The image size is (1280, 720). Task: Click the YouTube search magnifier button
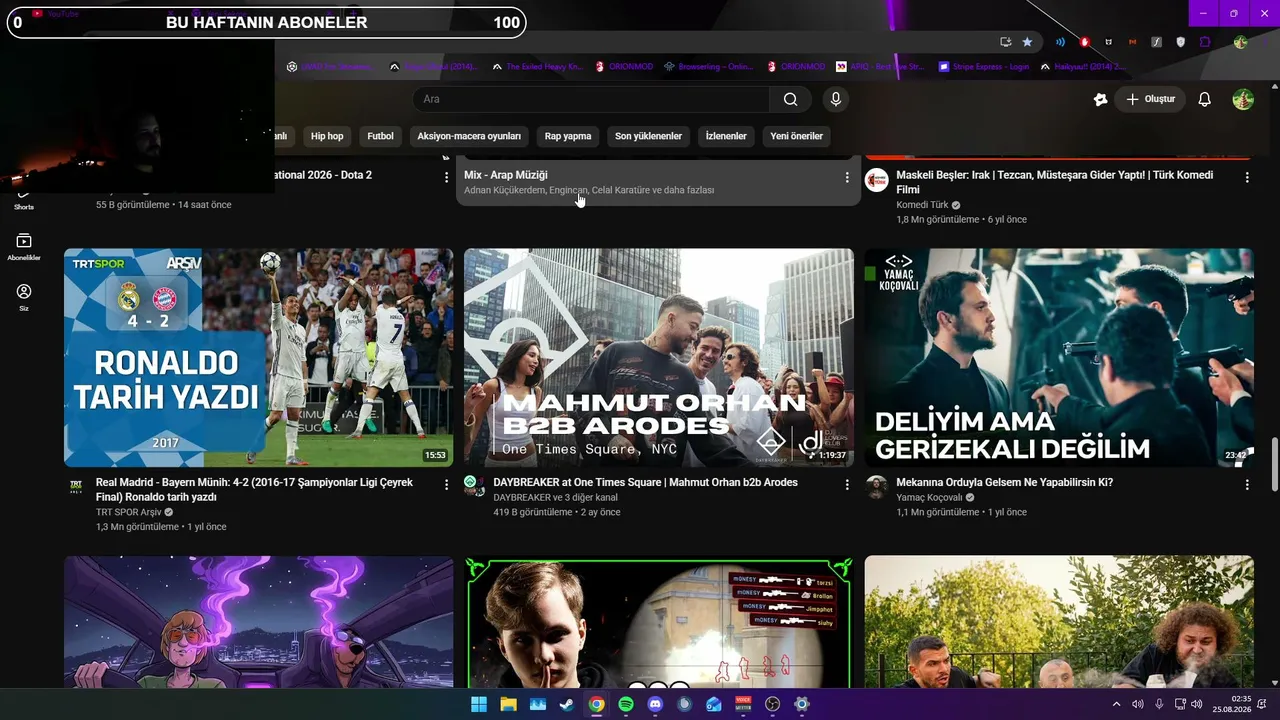pos(791,99)
